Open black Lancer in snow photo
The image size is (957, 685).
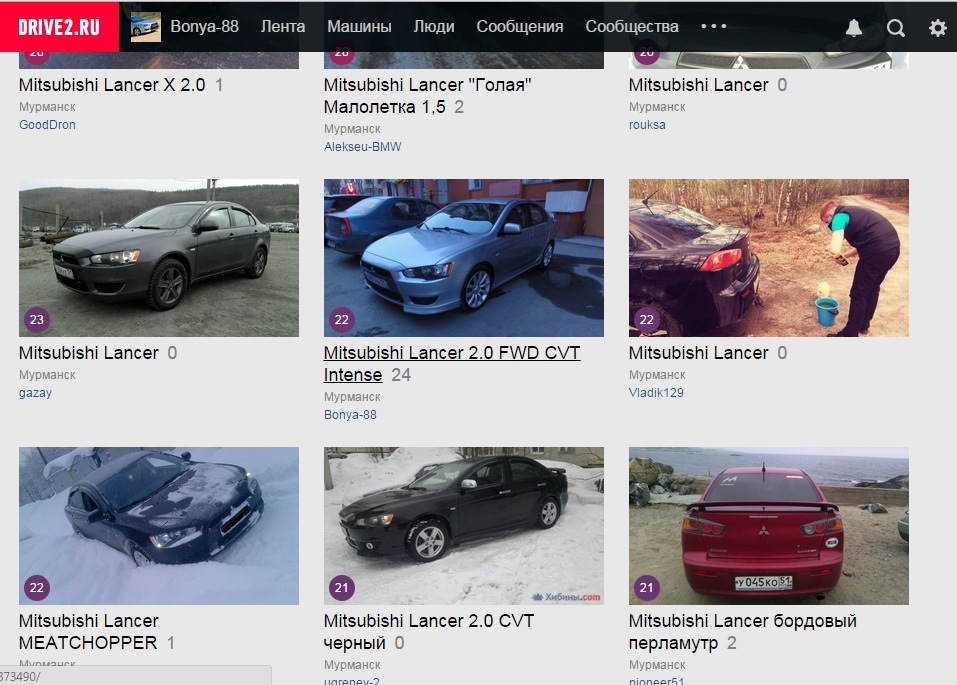(x=464, y=526)
